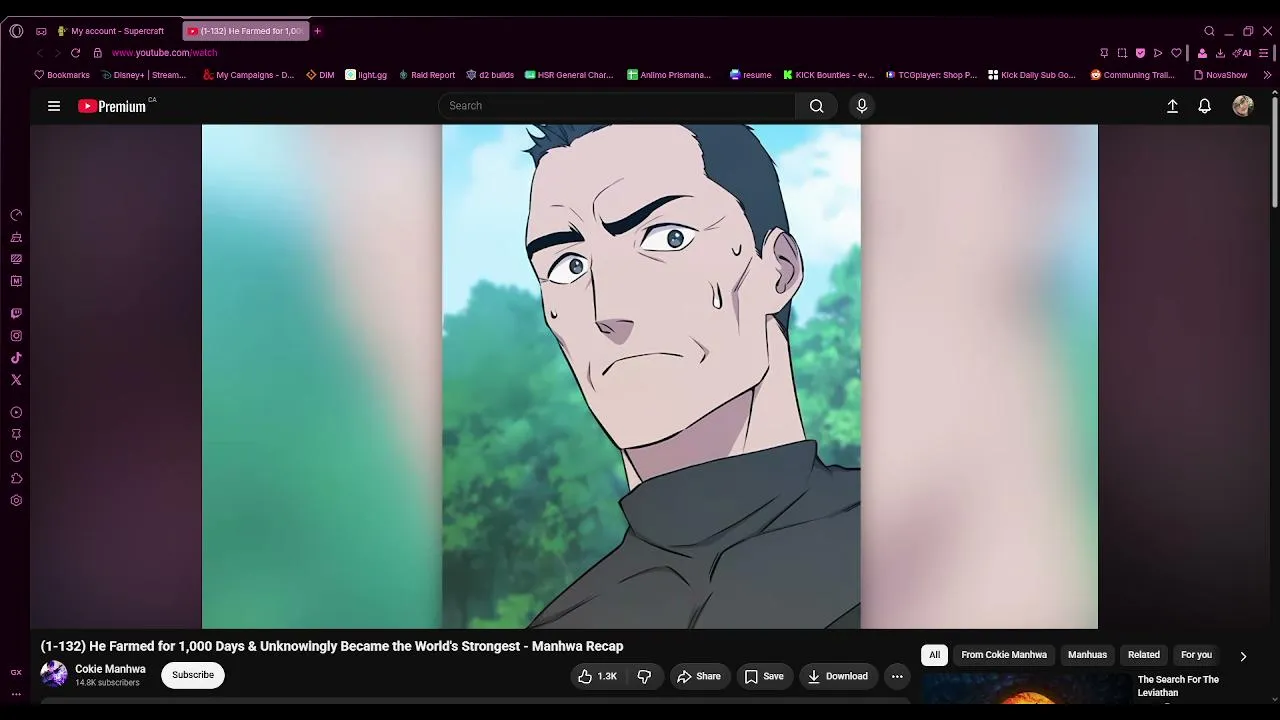This screenshot has height=720, width=1280.
Task: Take a snapshot with the toolbar icon
Action: [1122, 53]
